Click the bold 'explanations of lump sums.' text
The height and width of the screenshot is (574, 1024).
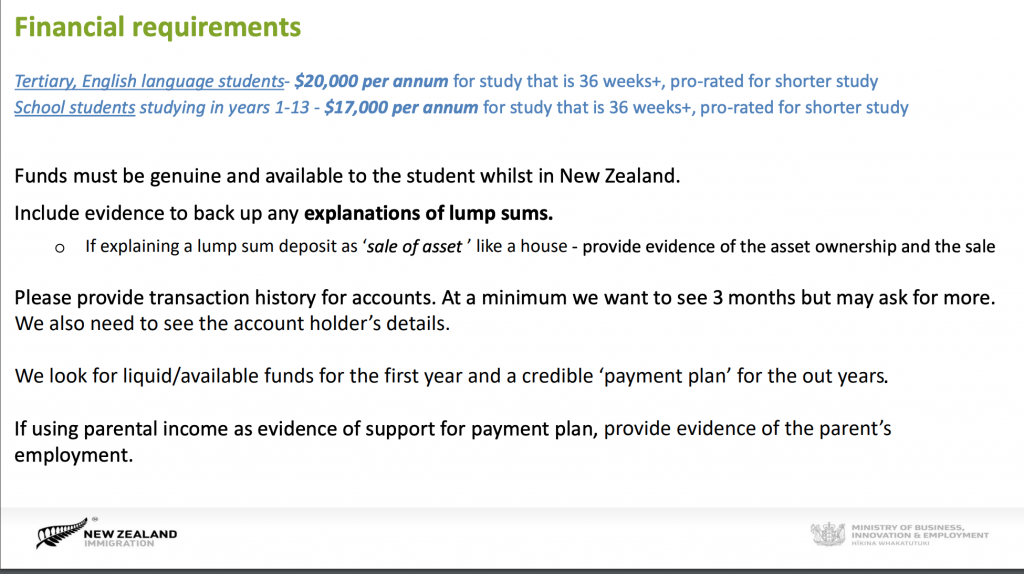click(428, 212)
